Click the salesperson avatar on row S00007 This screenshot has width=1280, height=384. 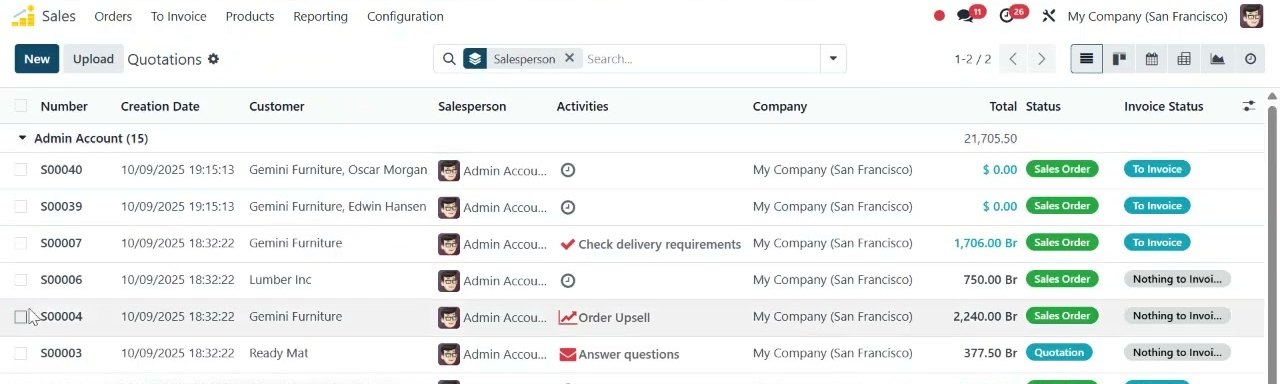pyautogui.click(x=449, y=244)
